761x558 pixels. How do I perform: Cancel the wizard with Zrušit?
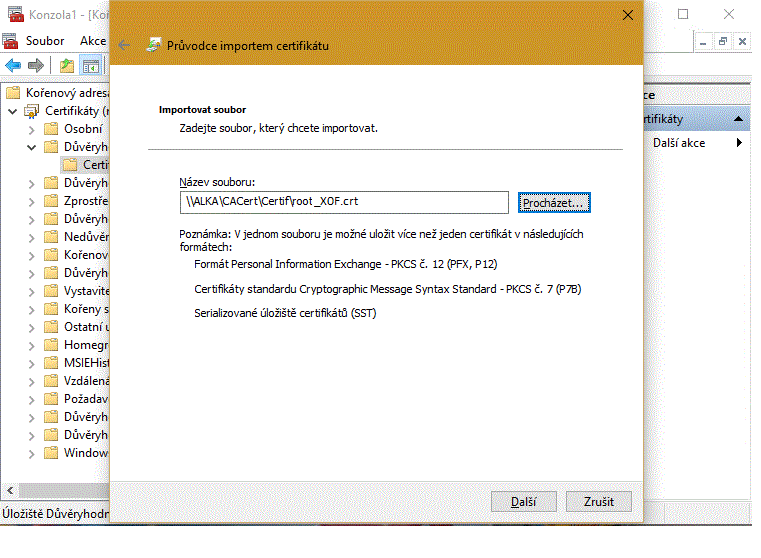tap(598, 502)
